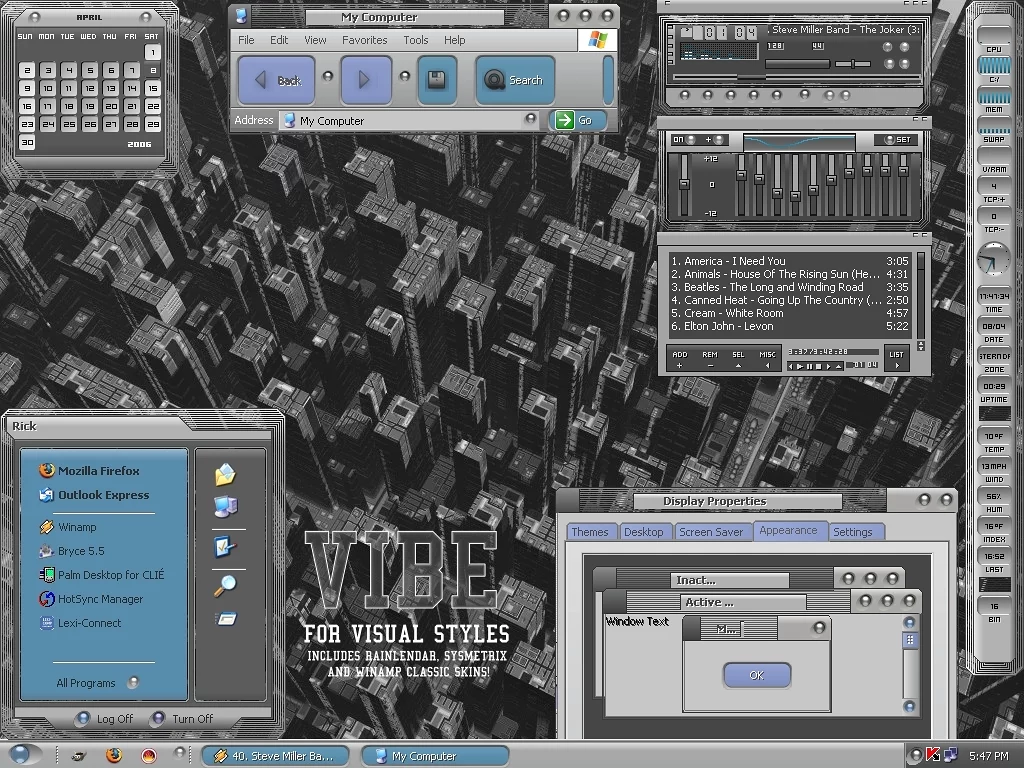Click the magnifying glass Search icon in Start menu
This screenshot has width=1024, height=768.
tap(225, 586)
